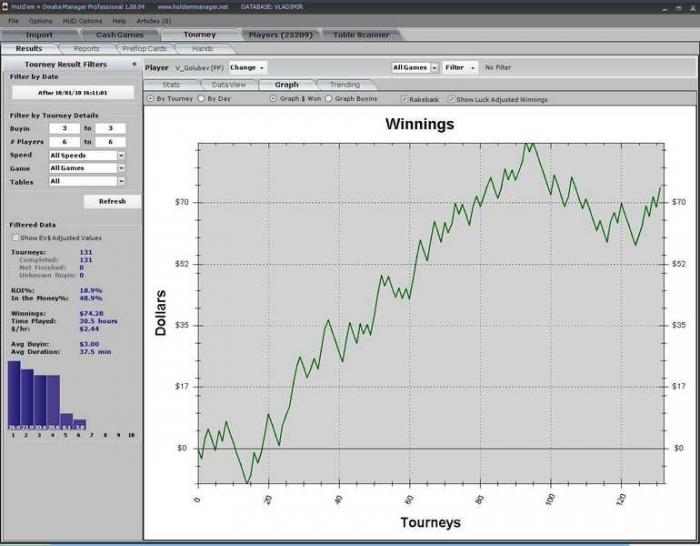
Task: Click the ROI% value 18.9%
Action: click(91, 291)
